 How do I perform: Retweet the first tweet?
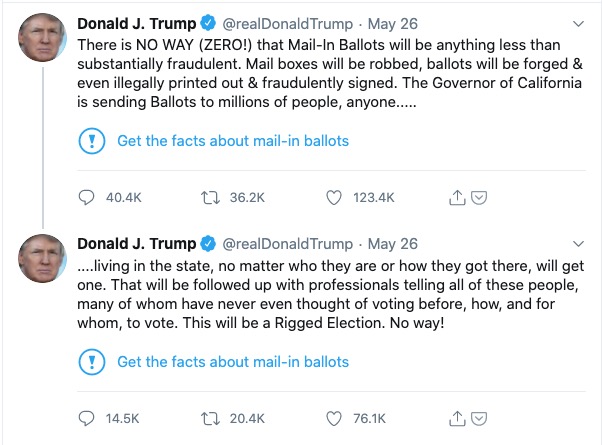point(211,198)
